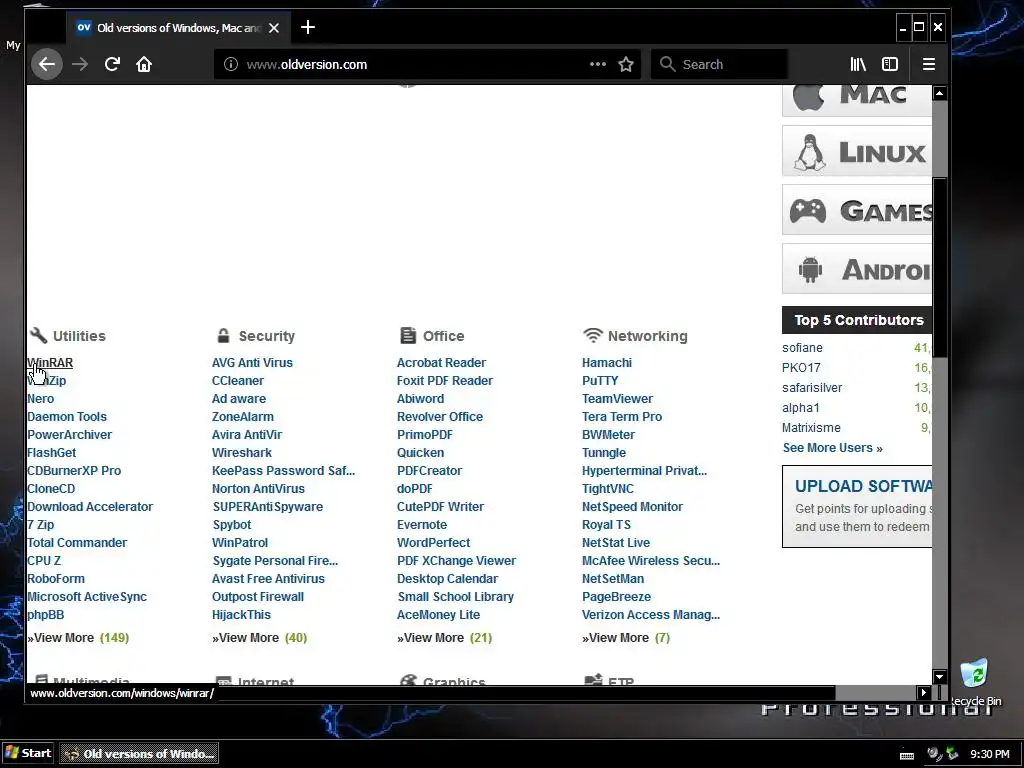
Task: Open the HijackThis link
Action: pos(241,615)
